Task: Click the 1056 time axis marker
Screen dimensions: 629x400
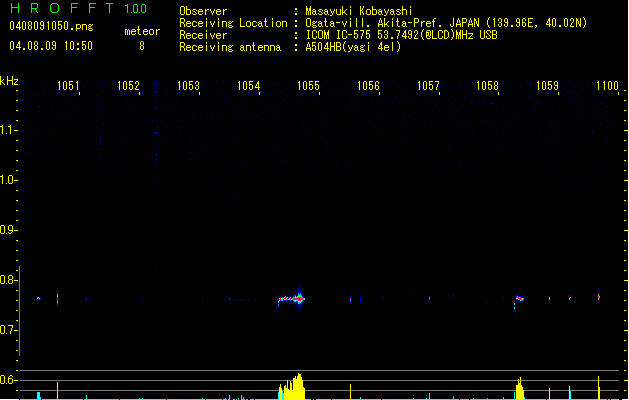Action: pyautogui.click(x=368, y=86)
